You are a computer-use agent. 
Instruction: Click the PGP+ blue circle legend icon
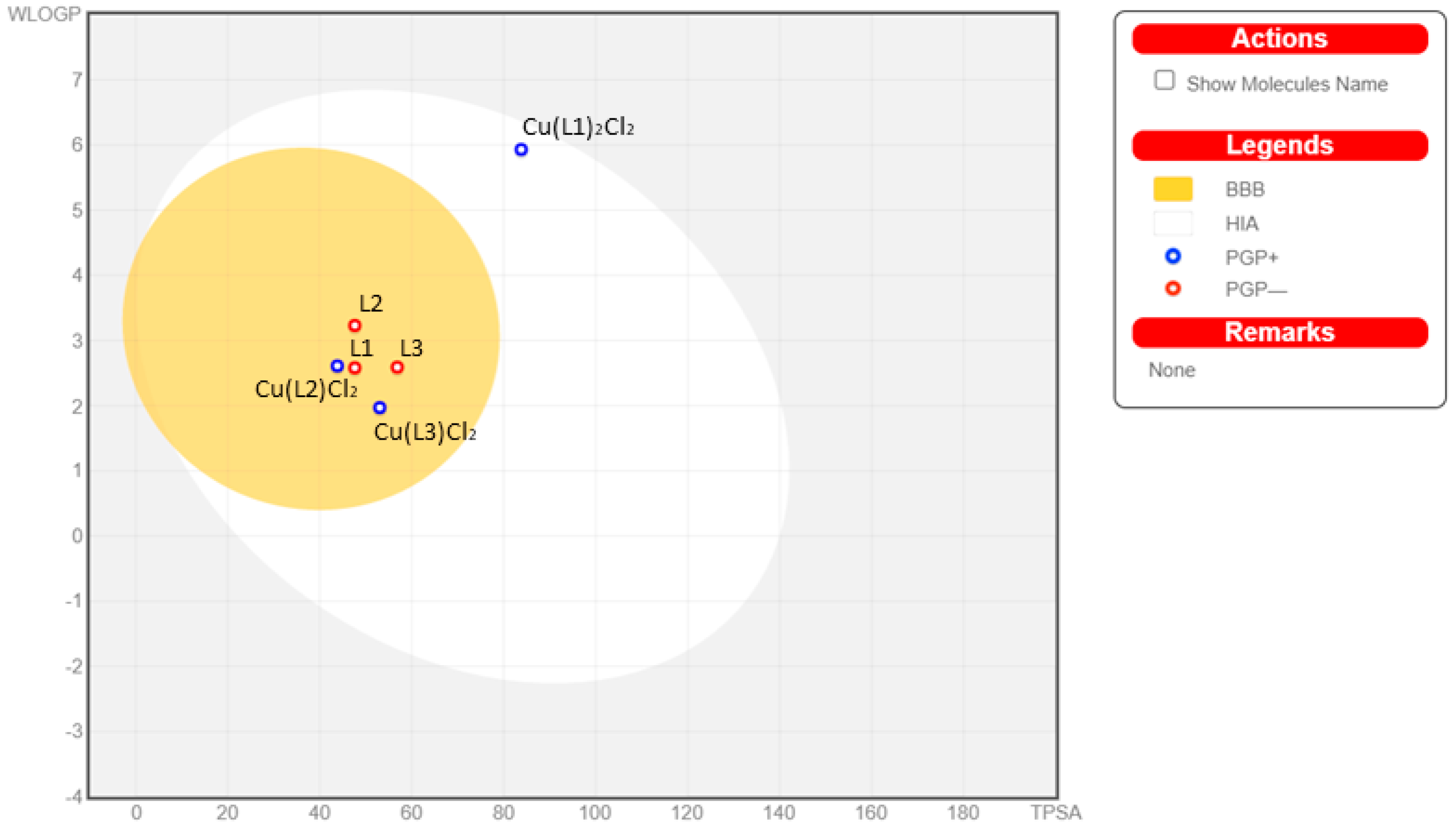(1173, 256)
